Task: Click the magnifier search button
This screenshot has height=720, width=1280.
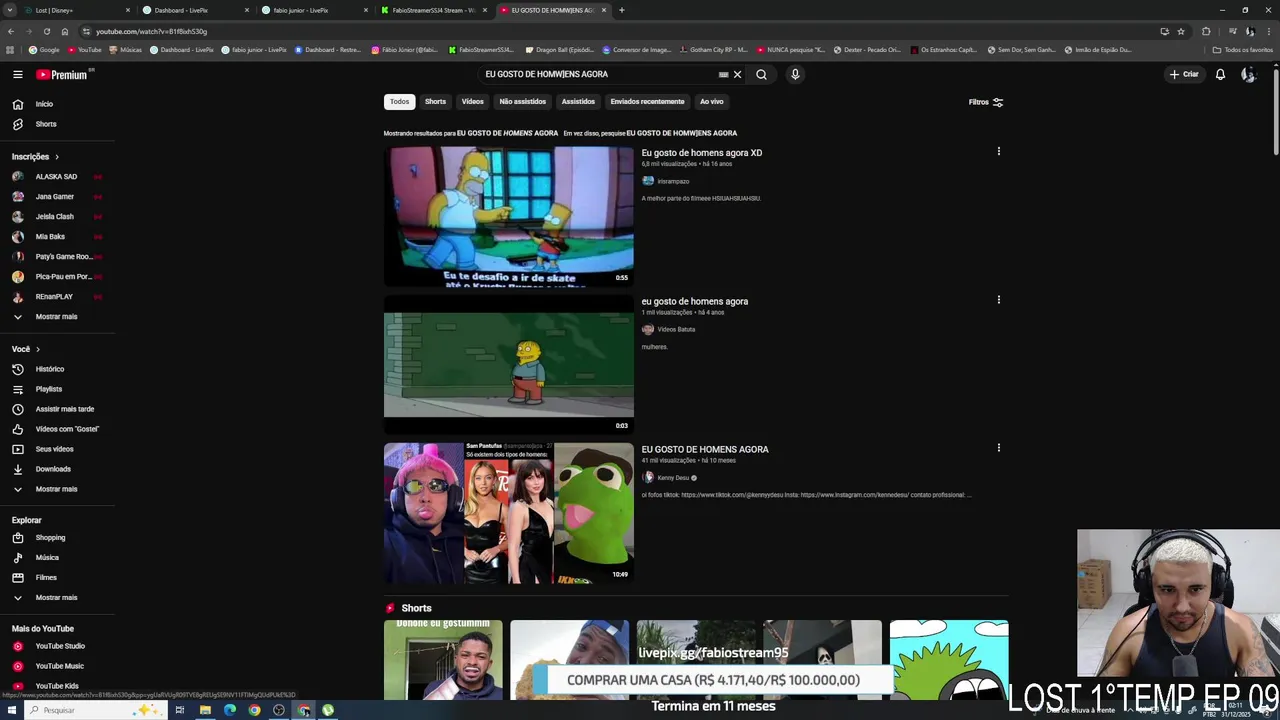Action: click(x=761, y=74)
